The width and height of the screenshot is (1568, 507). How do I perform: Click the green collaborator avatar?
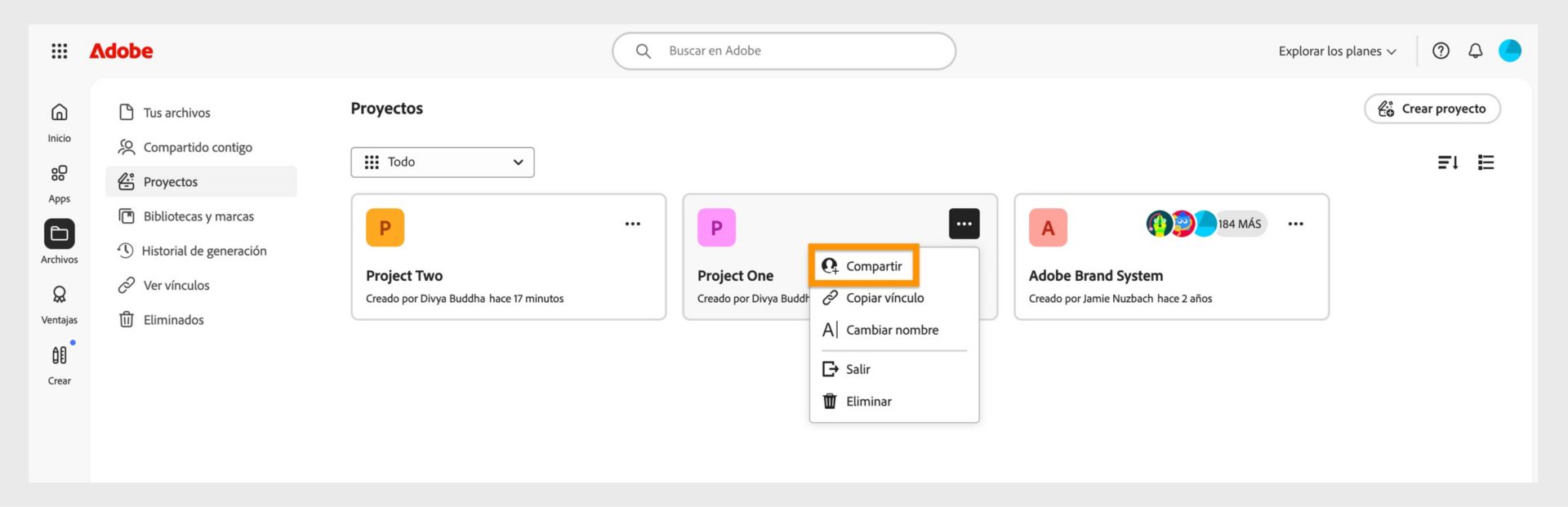pos(1160,224)
